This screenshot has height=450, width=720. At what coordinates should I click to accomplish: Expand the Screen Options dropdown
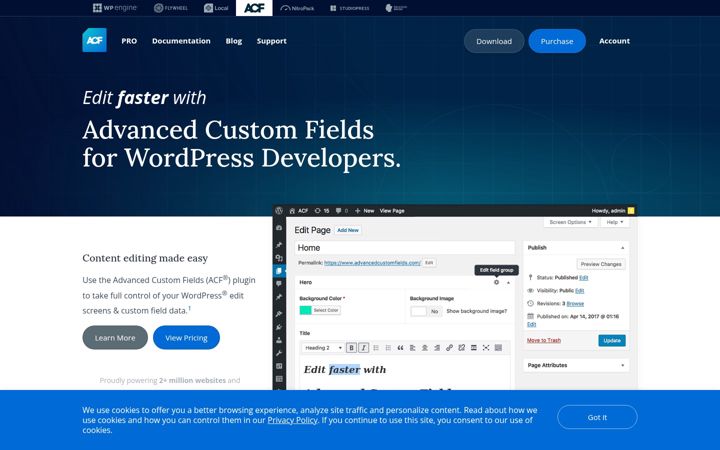point(571,222)
